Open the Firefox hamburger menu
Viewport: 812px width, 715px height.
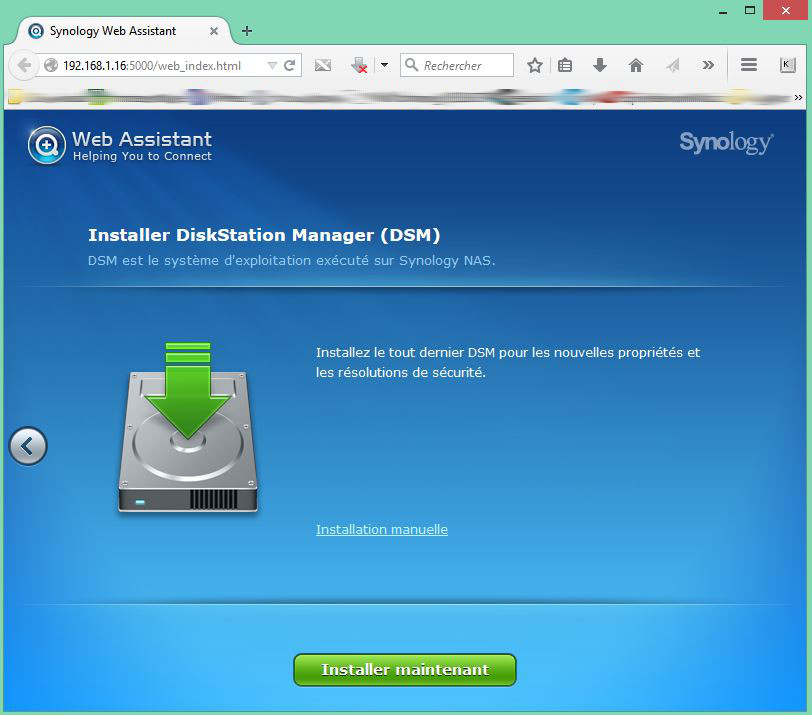click(749, 65)
